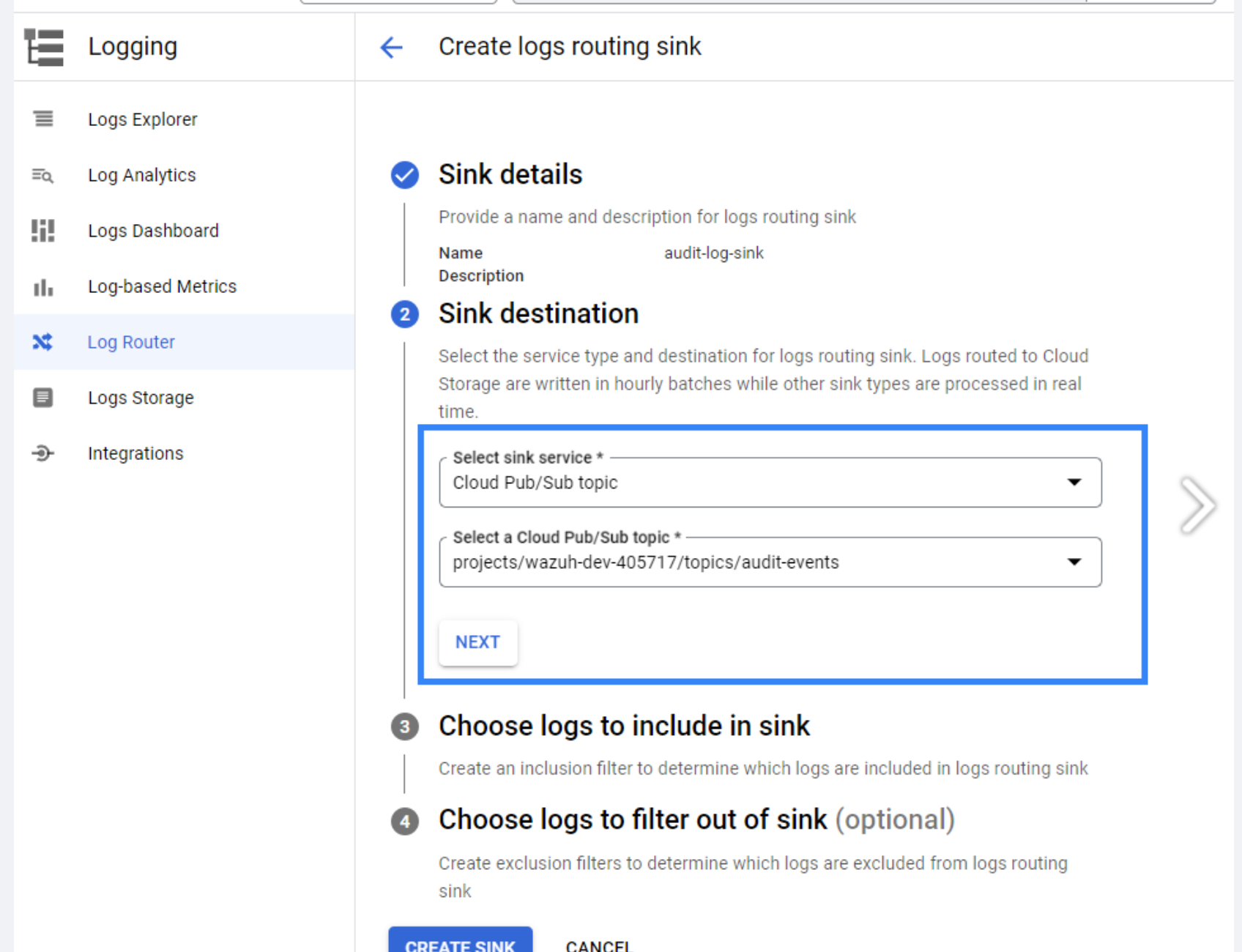Click the completed Sink details checkmark icon
Image resolution: width=1242 pixels, height=952 pixels.
405,175
